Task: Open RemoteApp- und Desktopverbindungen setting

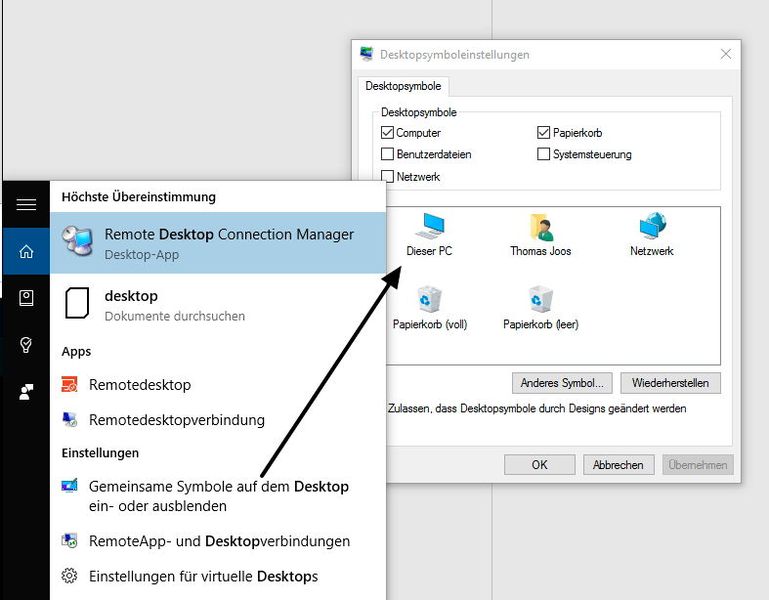Action: 218,541
